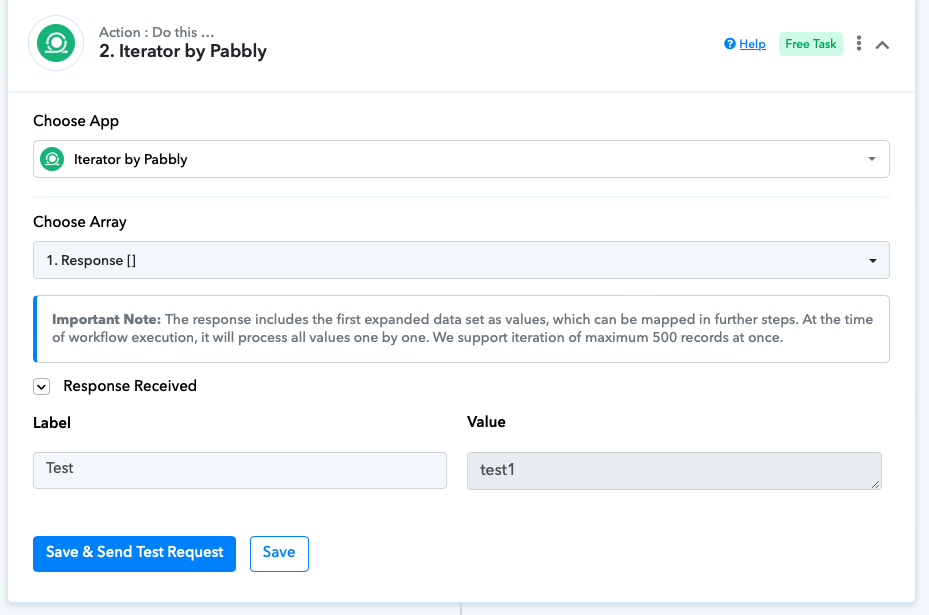Open the Help link
The height and width of the screenshot is (615, 929).
752,44
